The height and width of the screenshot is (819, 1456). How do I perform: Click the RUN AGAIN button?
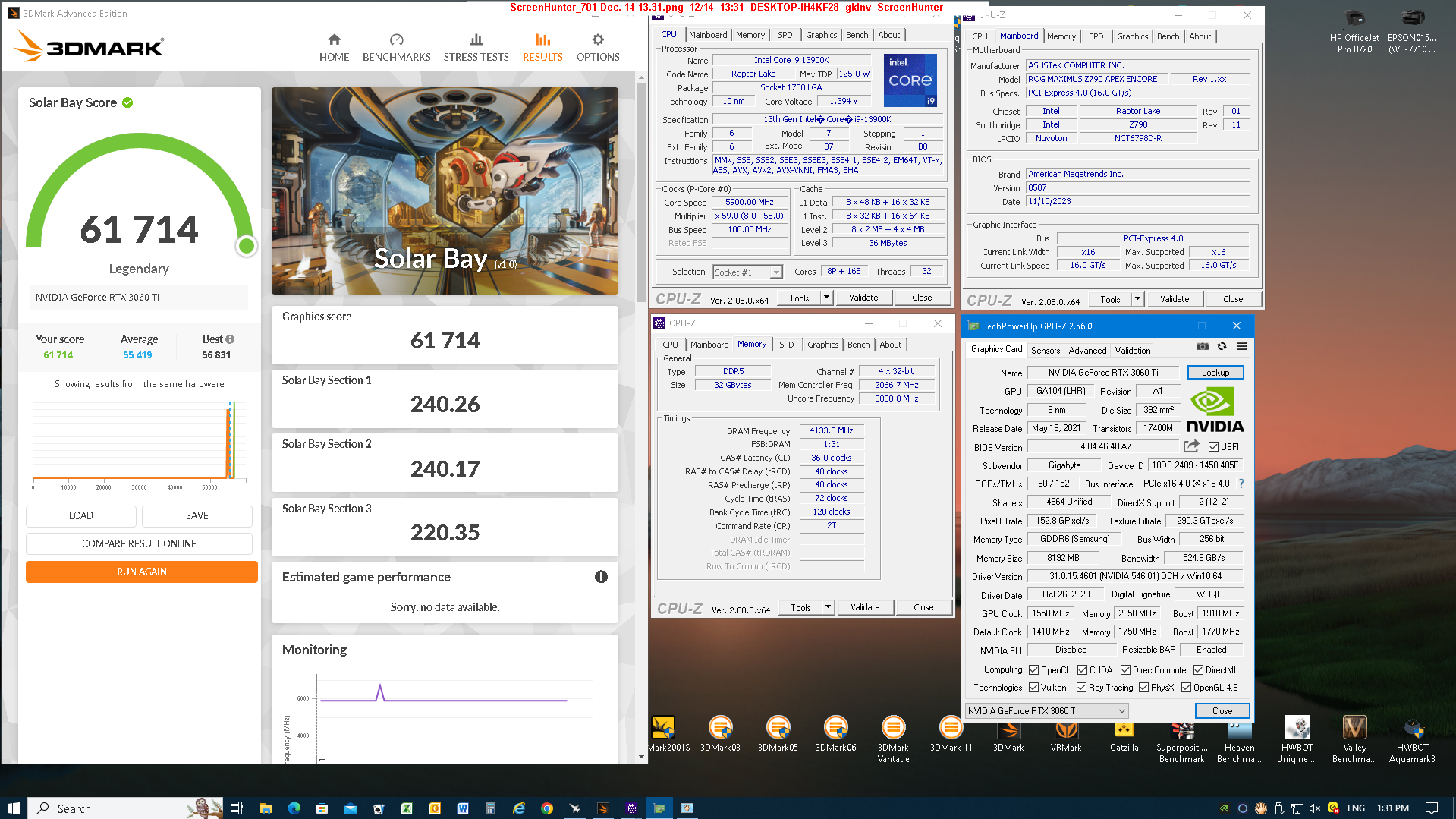(141, 572)
